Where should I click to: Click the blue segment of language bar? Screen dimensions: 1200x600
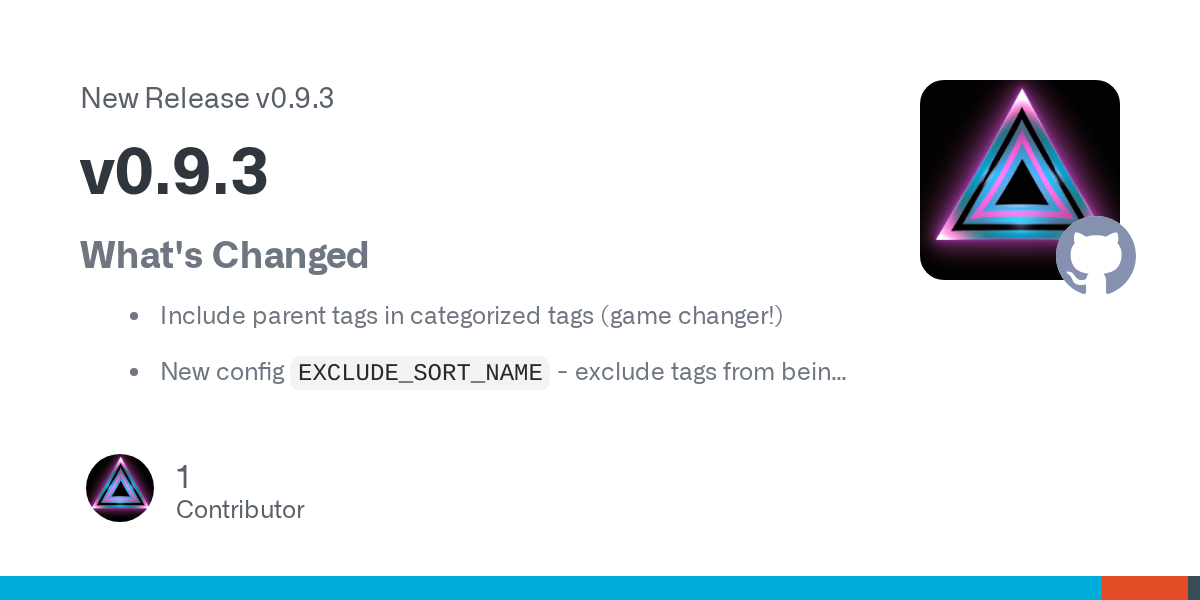[x=550, y=588]
